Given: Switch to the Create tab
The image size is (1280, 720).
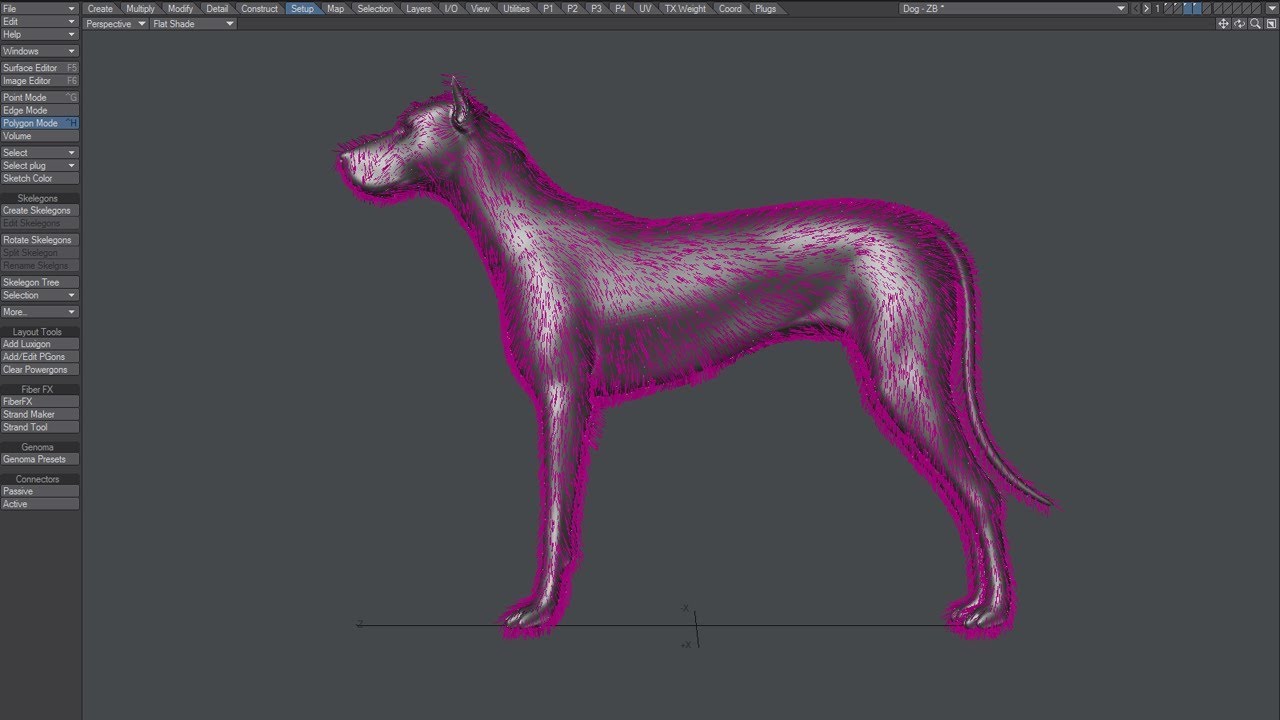Looking at the screenshot, I should click(x=100, y=8).
